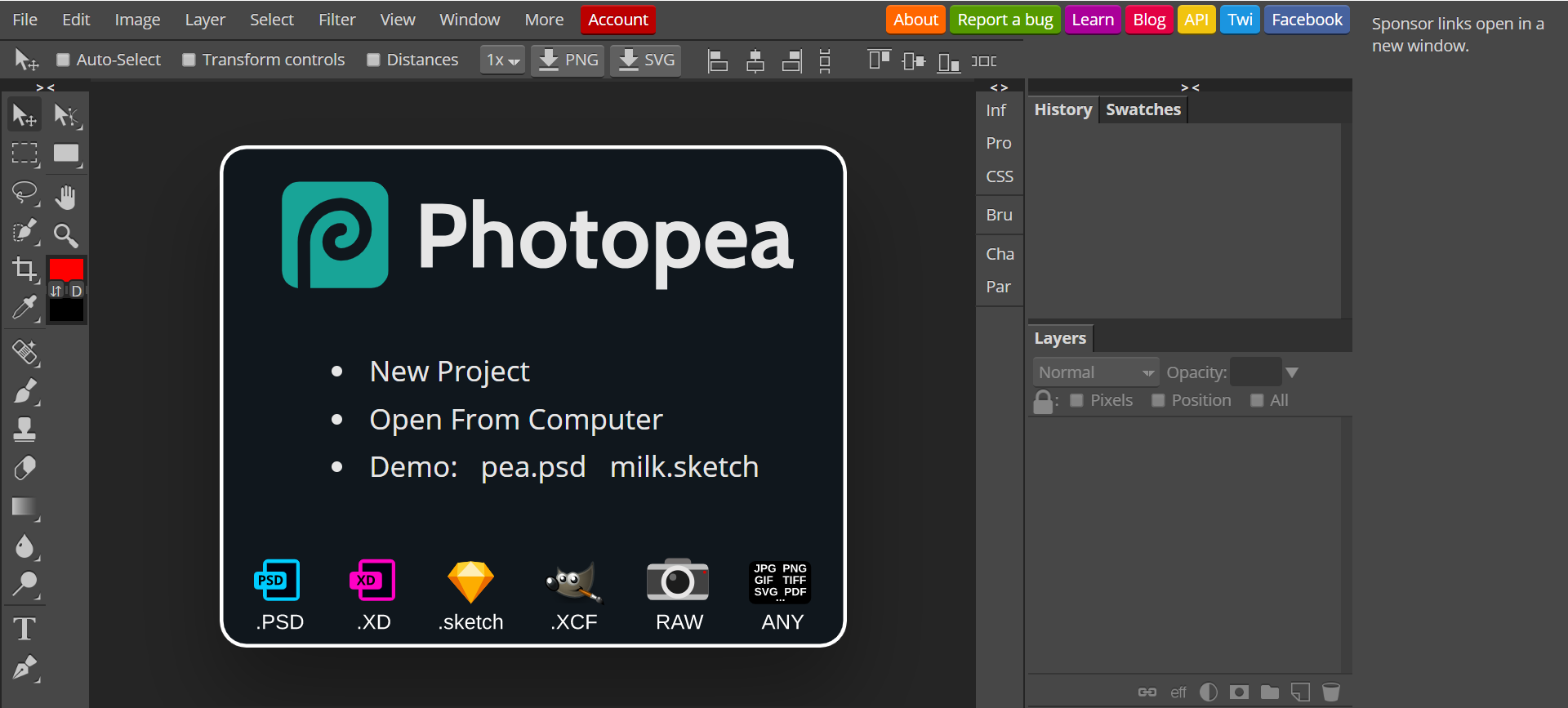Click the Report a bug button
The width and height of the screenshot is (1568, 708).
1005,20
